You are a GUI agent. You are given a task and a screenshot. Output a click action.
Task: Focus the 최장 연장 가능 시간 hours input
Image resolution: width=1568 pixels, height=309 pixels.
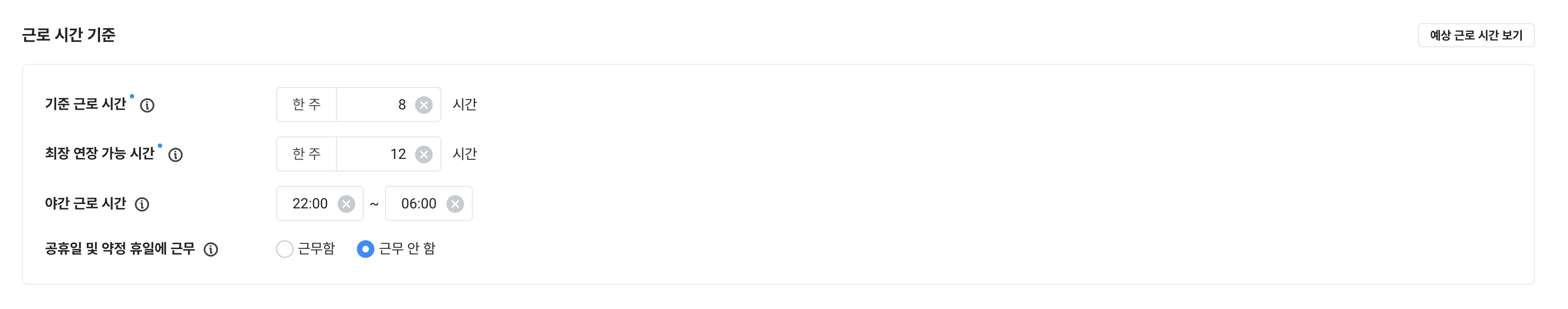pos(388,154)
